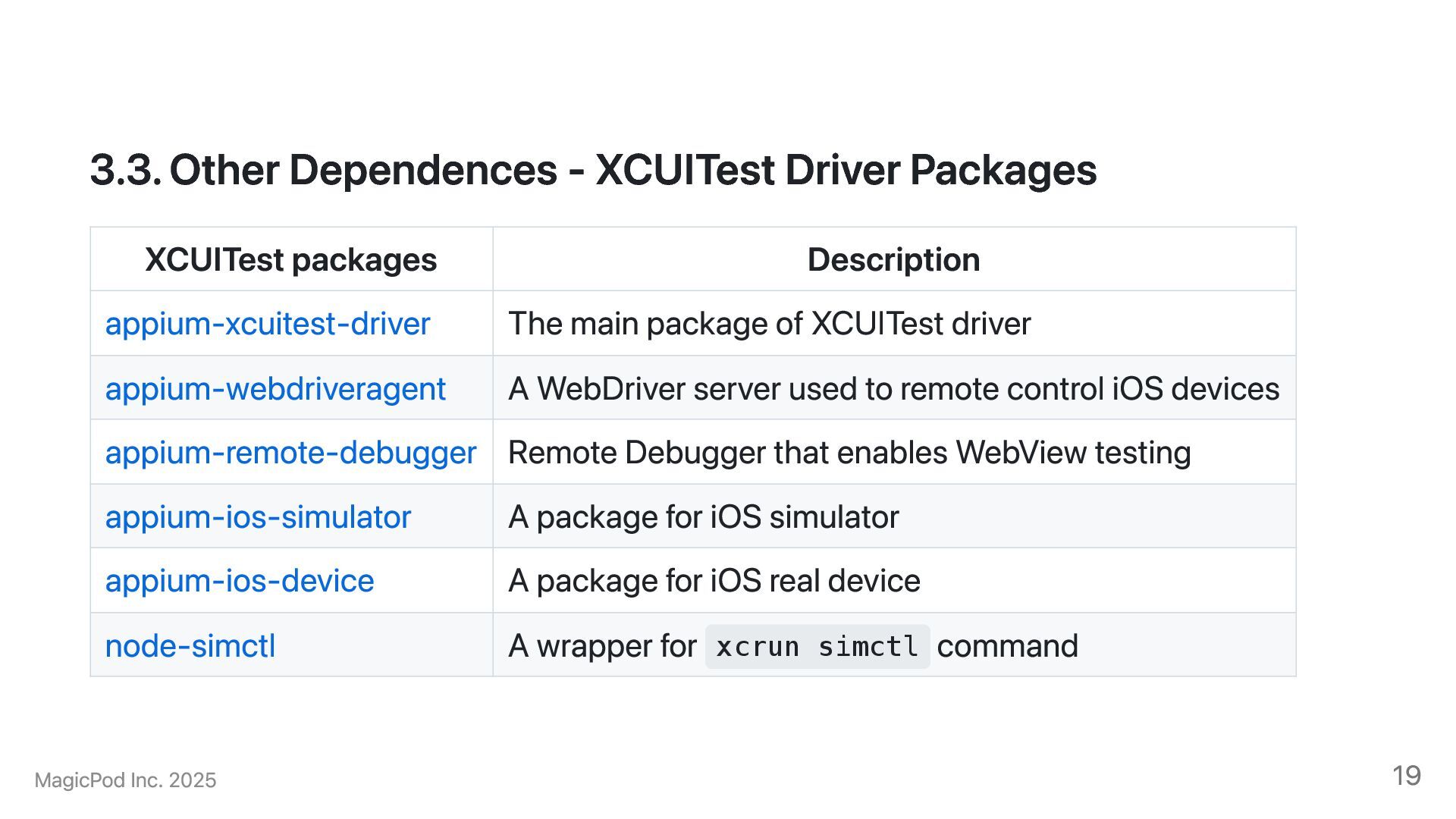Click "A package for iOS simulator" text
This screenshot has width=1456, height=819.
703,517
